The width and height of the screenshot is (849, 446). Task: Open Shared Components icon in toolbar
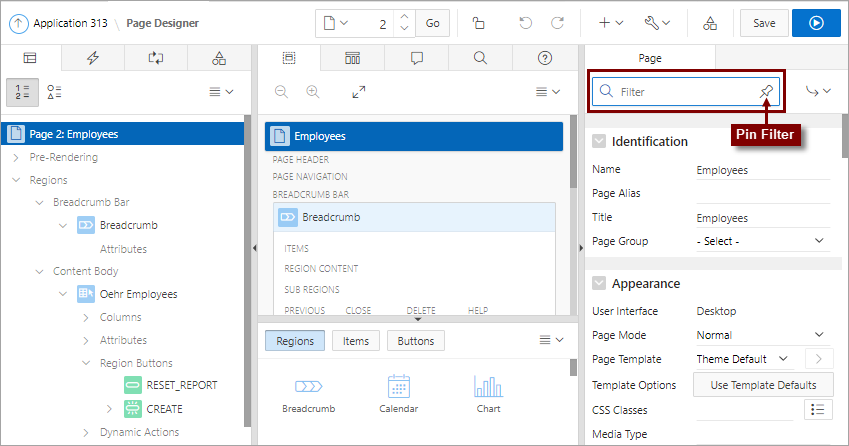(x=710, y=23)
